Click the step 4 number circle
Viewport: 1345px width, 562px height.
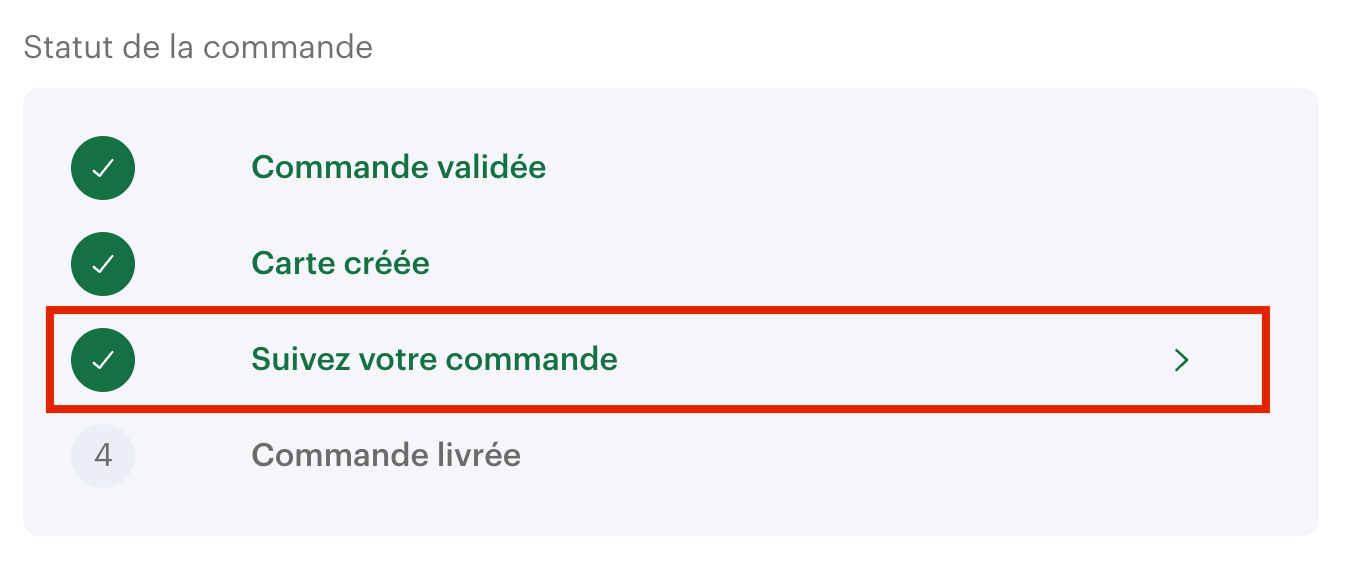click(103, 456)
